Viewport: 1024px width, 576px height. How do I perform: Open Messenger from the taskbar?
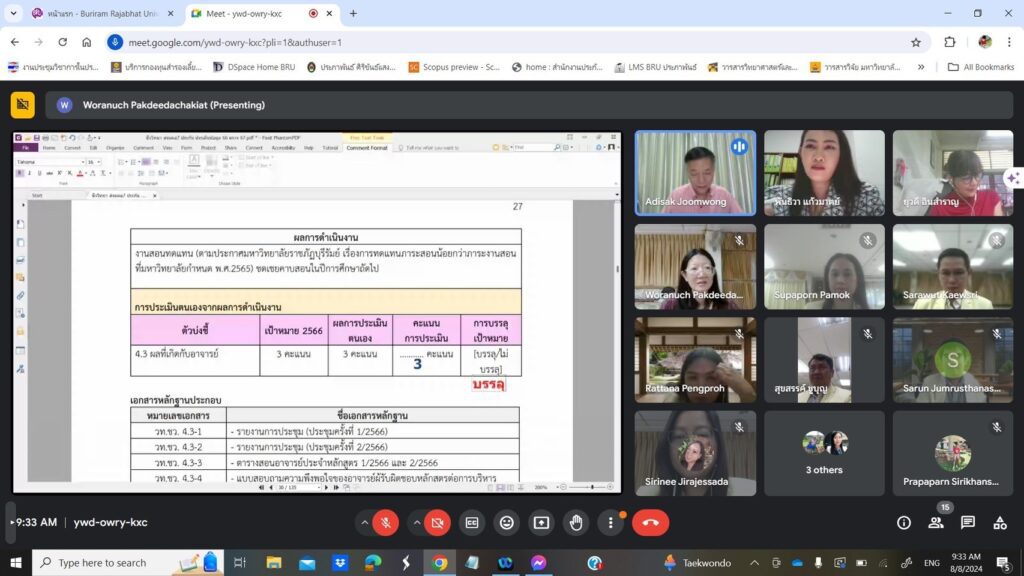pos(539,562)
